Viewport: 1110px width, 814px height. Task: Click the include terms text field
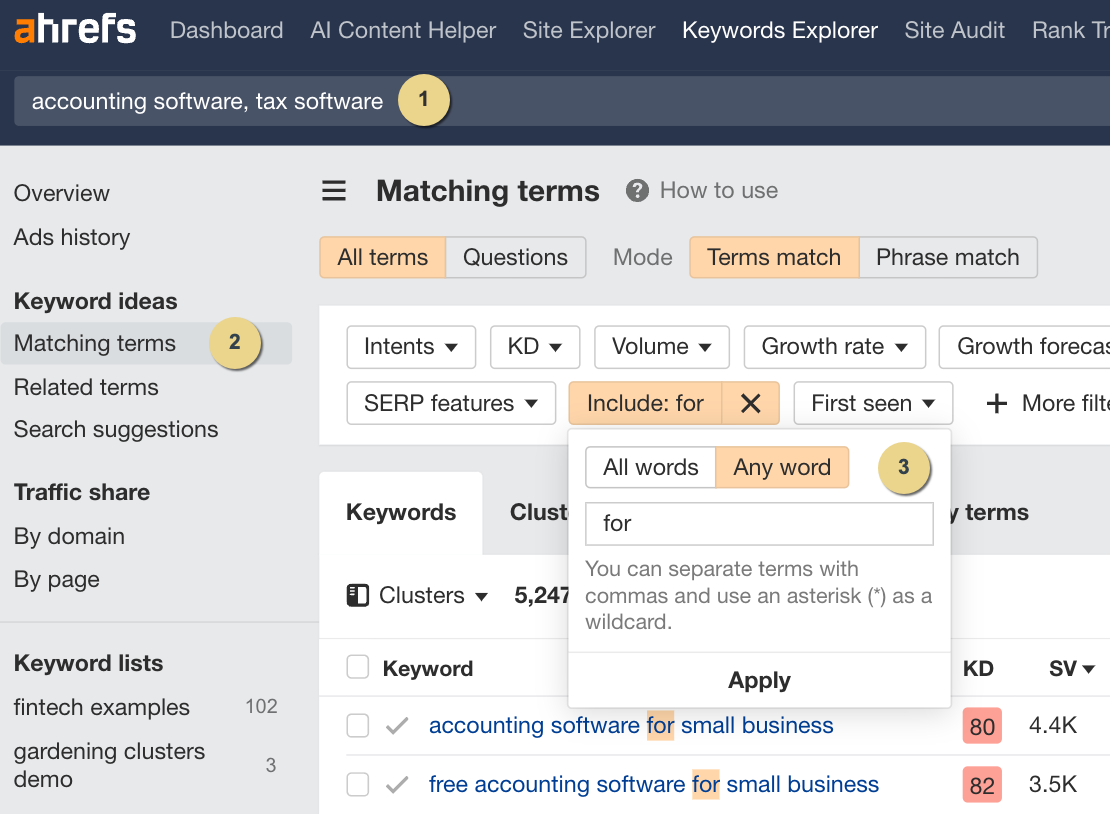[759, 524]
